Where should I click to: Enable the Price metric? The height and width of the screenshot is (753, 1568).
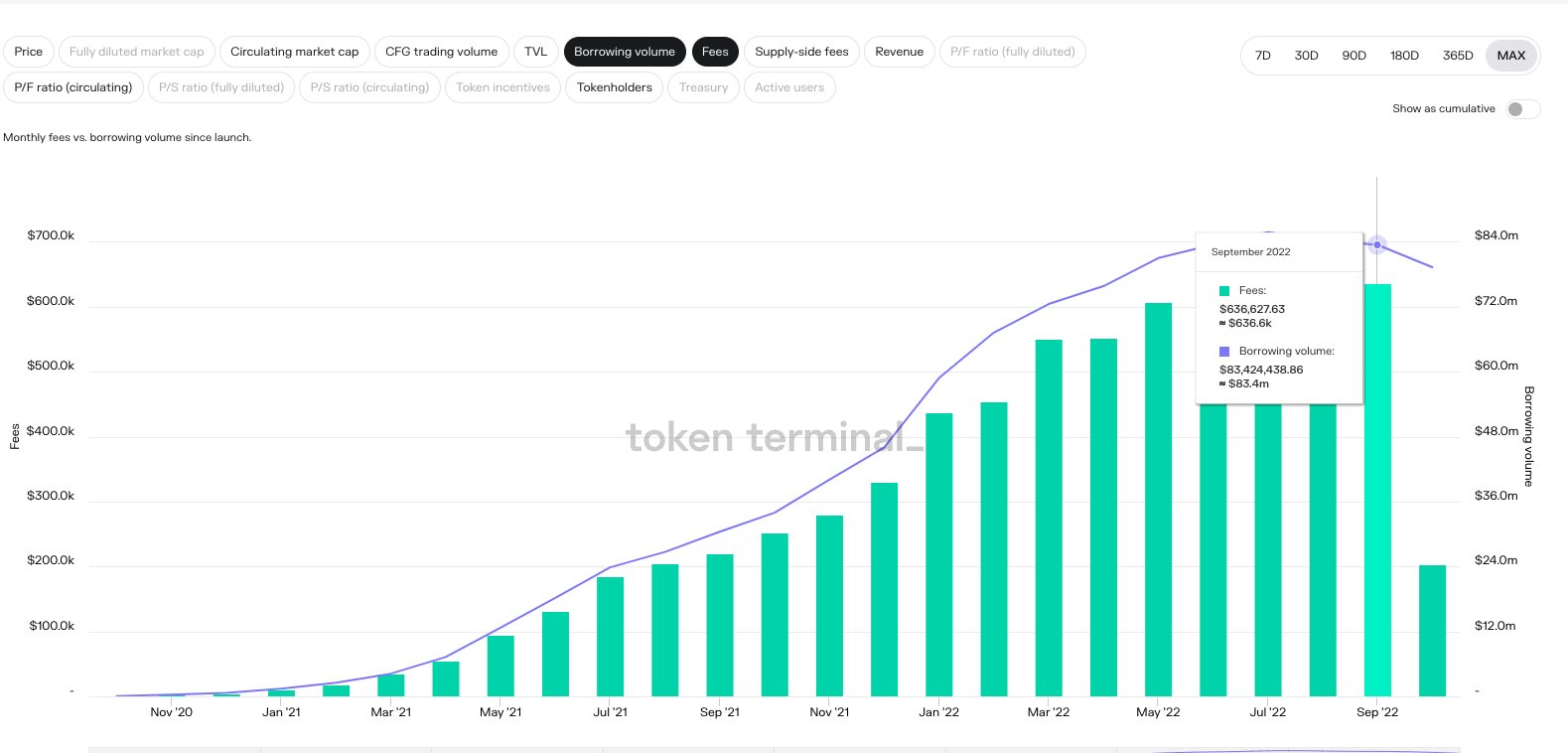pos(29,52)
